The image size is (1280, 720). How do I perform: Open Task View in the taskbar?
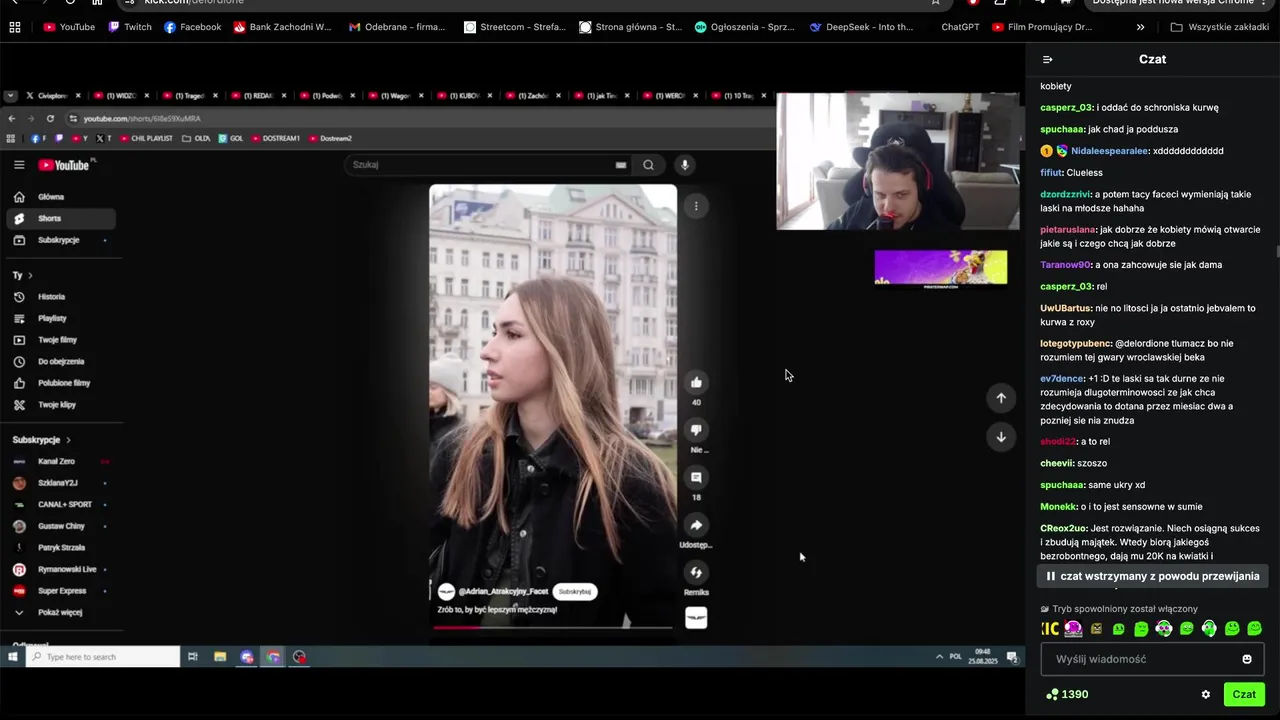(192, 657)
